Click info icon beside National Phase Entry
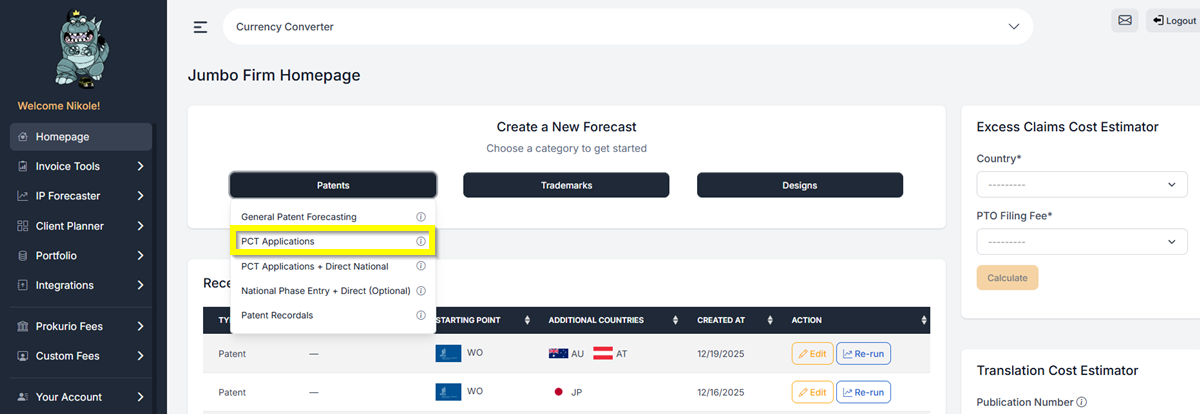This screenshot has width=1200, height=414. pos(421,291)
